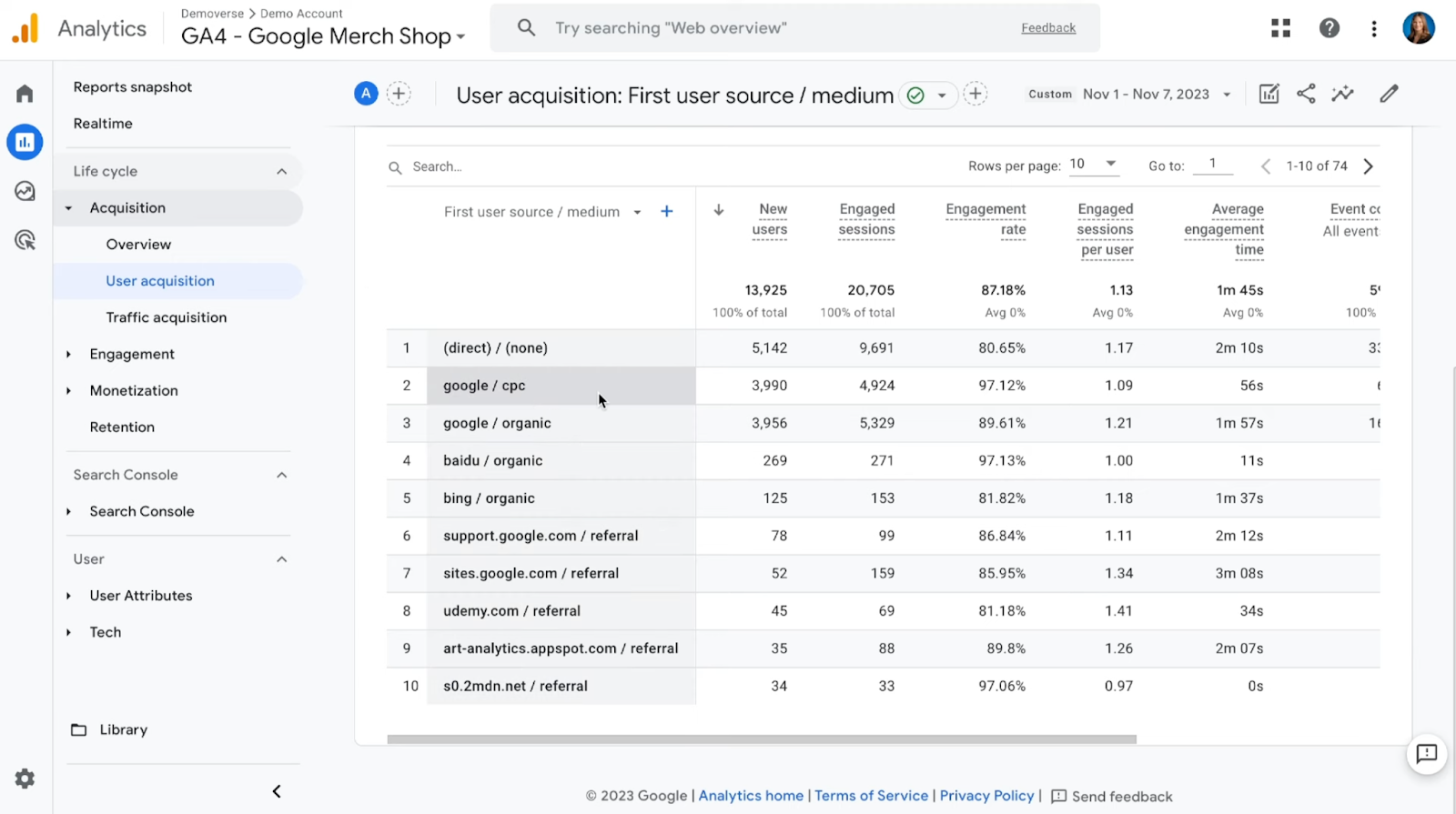Expand the Monetization menu
The image size is (1456, 814).
[134, 390]
